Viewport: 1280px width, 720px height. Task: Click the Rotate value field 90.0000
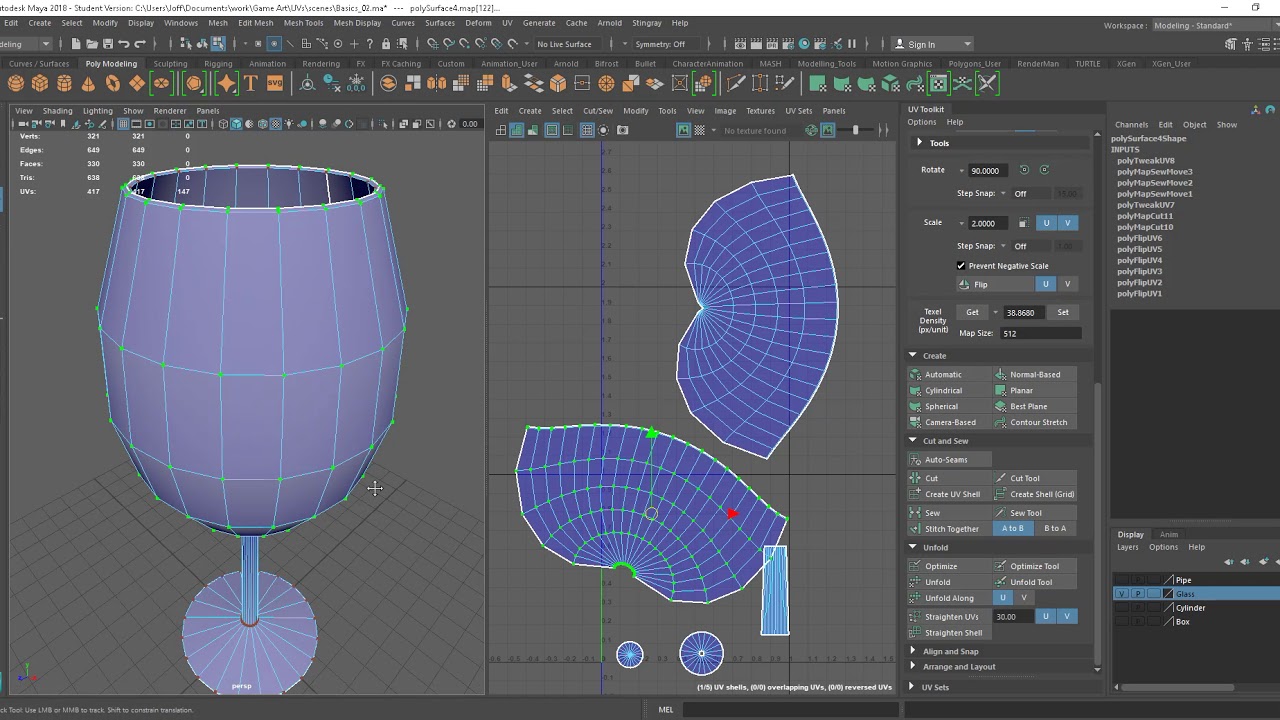click(x=990, y=171)
